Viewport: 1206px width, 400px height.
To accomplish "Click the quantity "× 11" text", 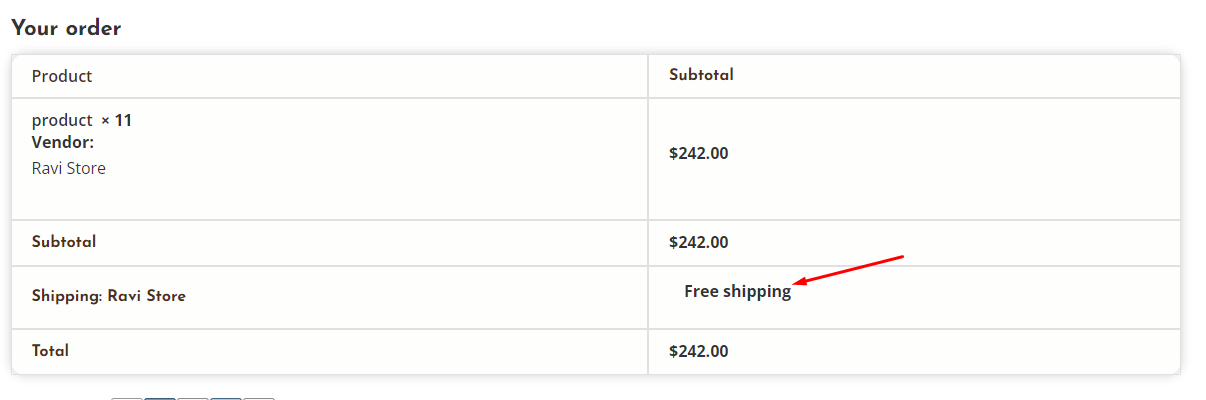I will [117, 120].
